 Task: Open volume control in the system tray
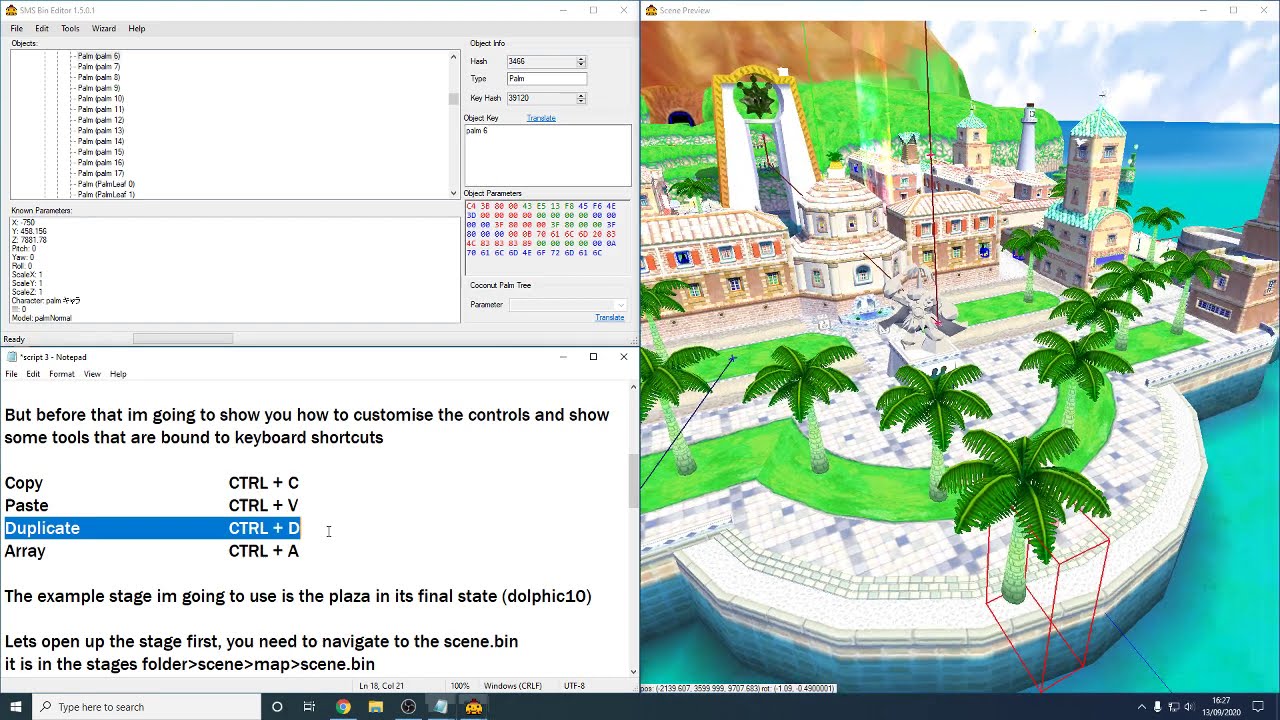(x=1189, y=707)
